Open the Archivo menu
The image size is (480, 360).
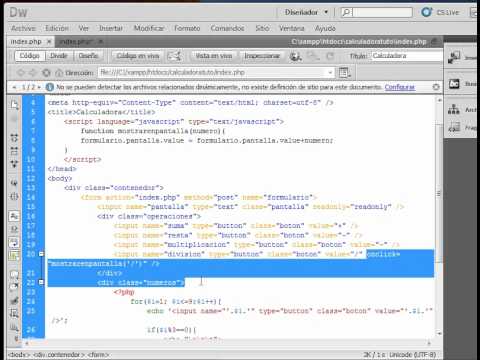[23, 28]
